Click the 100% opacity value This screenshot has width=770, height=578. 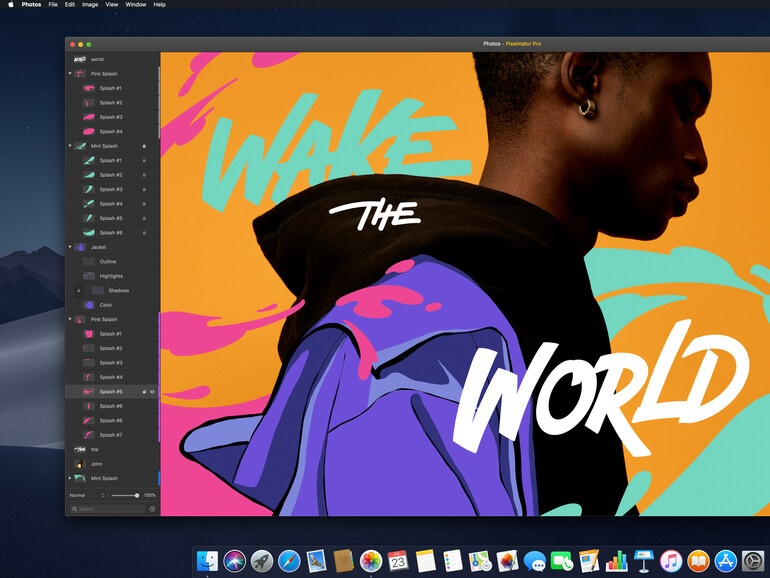point(150,495)
